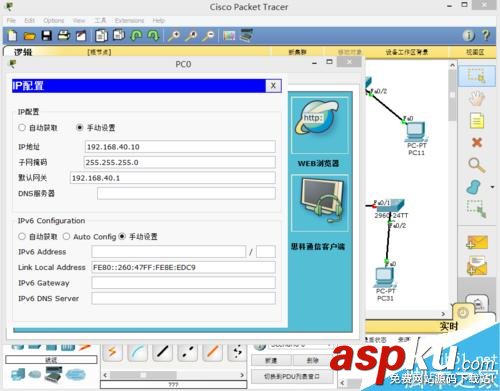Viewport: 500px width, 391px height.
Task: Open the drawing palette toolbar icon
Action: (x=229, y=35)
